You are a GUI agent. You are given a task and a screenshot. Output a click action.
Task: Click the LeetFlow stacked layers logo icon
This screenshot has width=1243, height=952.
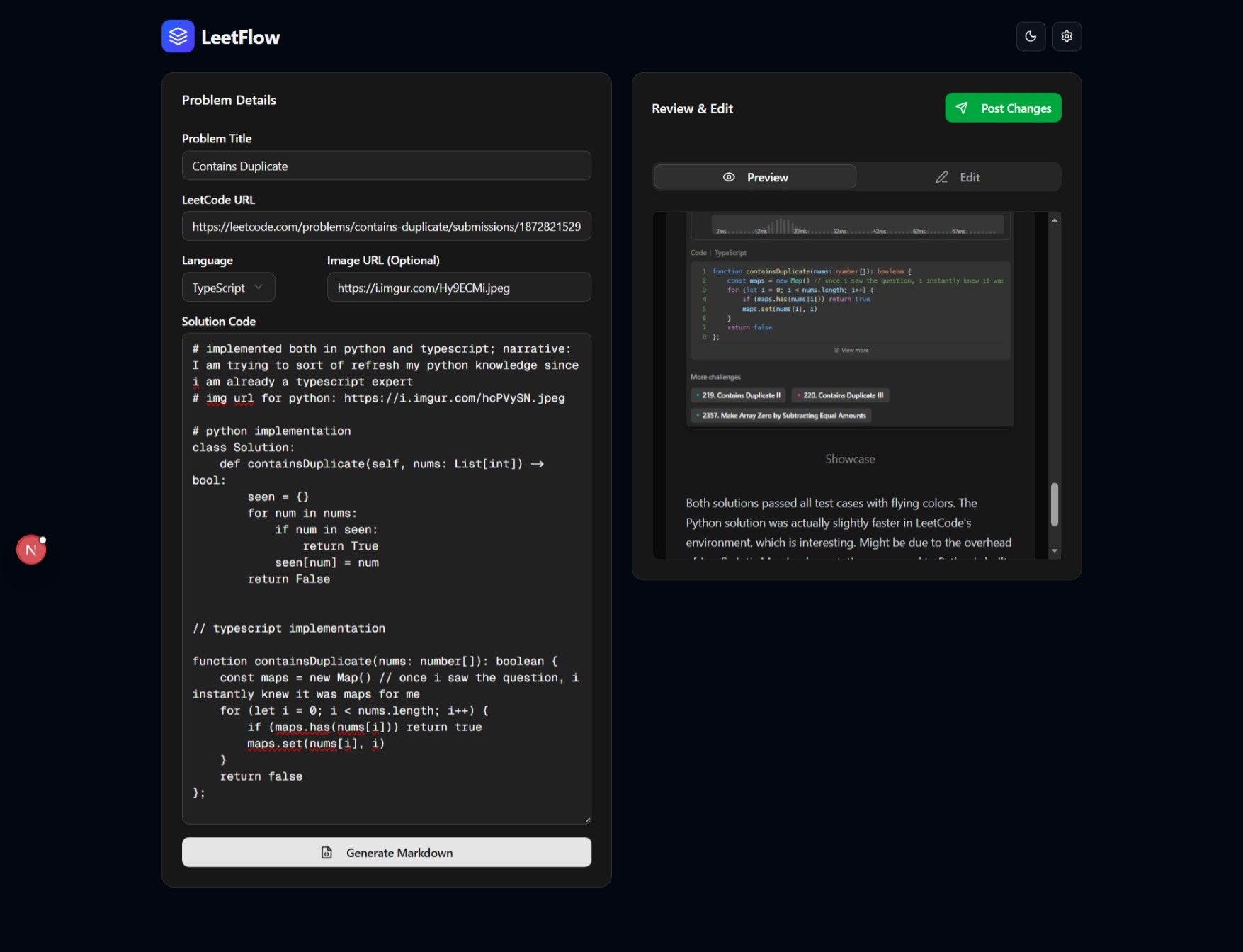[x=178, y=36]
